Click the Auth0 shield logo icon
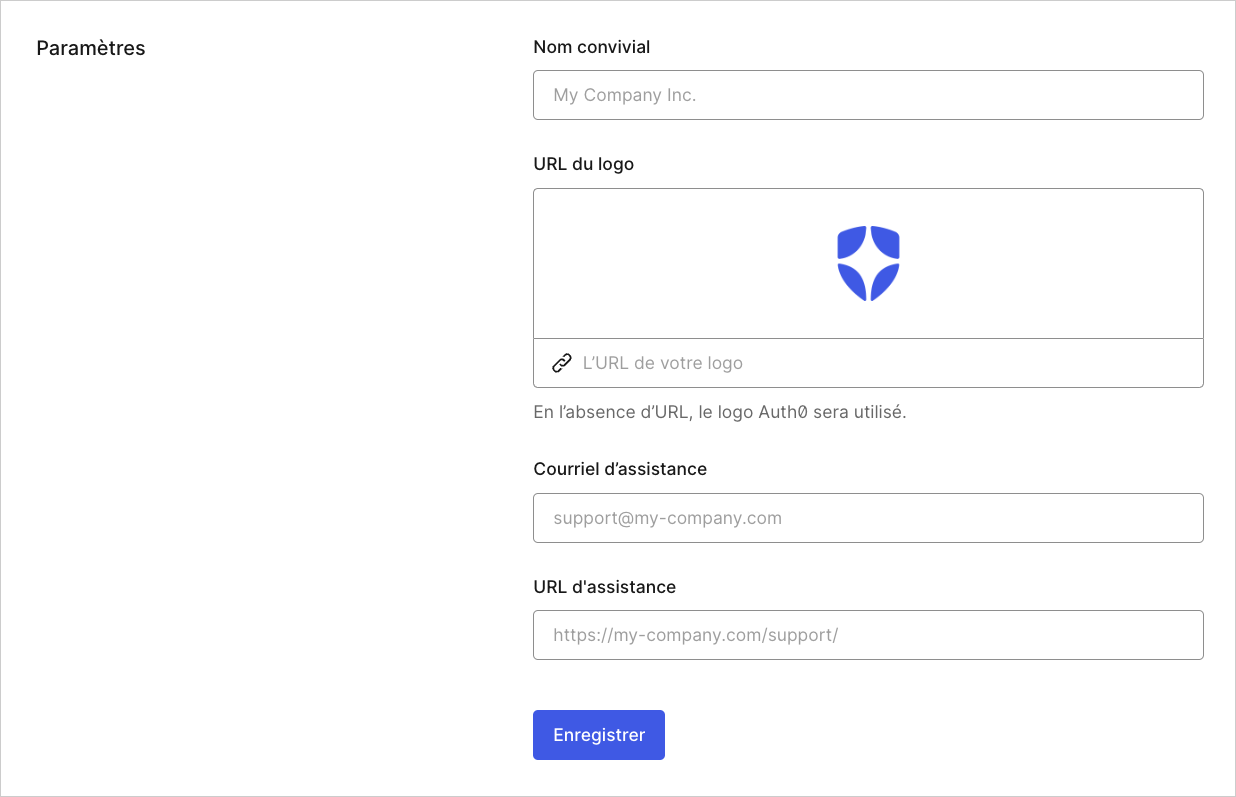The height and width of the screenshot is (797, 1236). 868,263
